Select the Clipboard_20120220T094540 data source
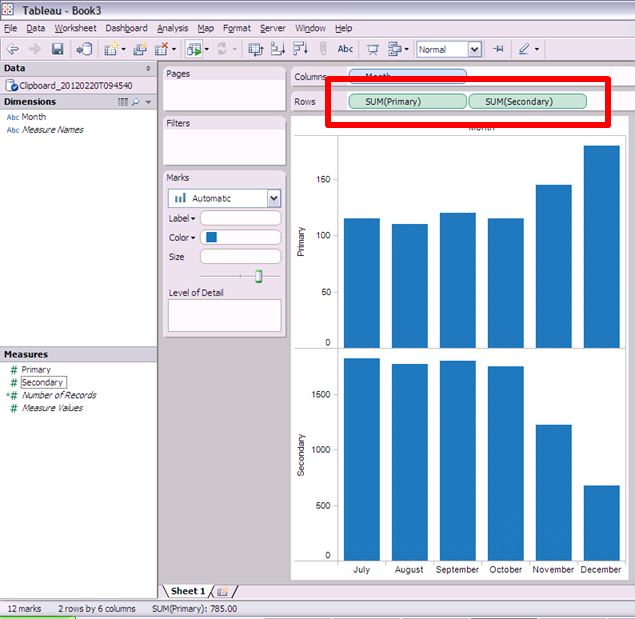This screenshot has height=619, width=635. [x=75, y=85]
